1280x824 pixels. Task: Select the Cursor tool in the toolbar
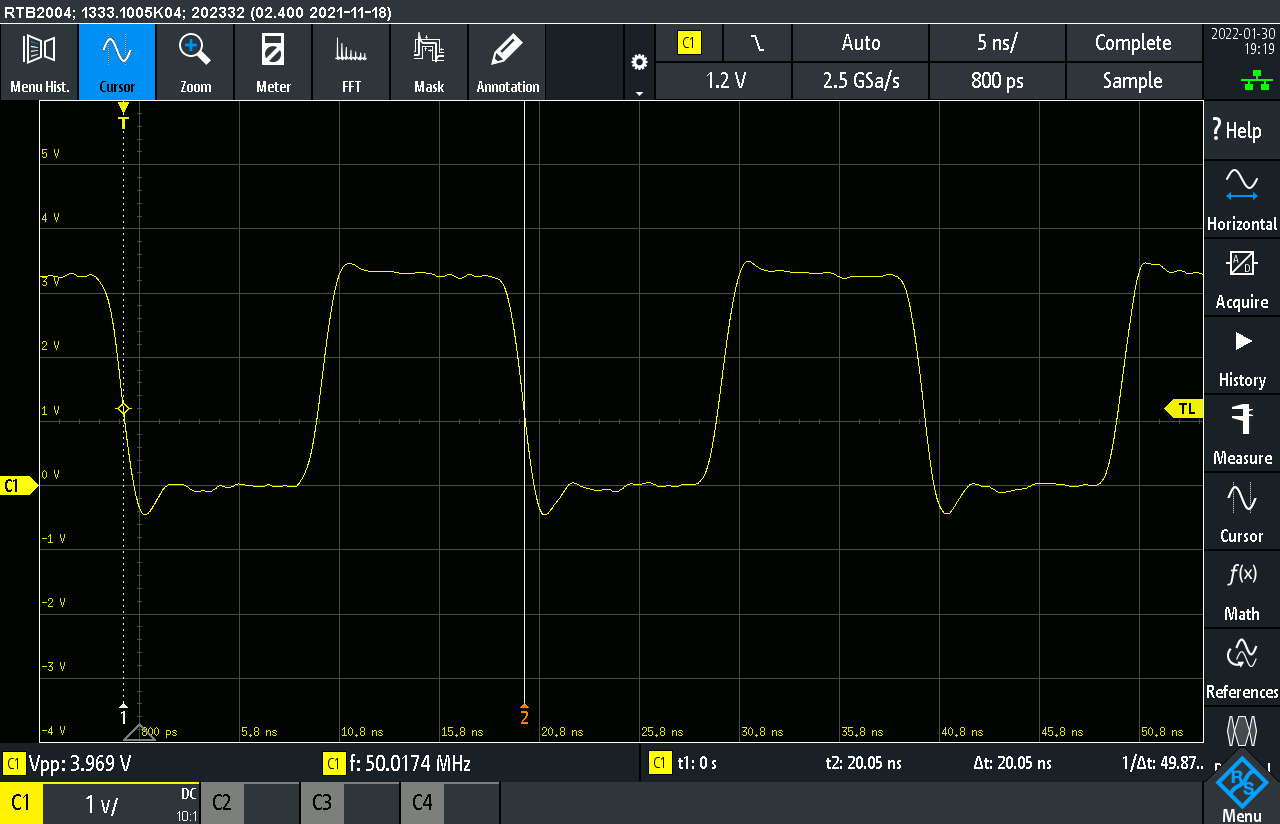coord(117,62)
